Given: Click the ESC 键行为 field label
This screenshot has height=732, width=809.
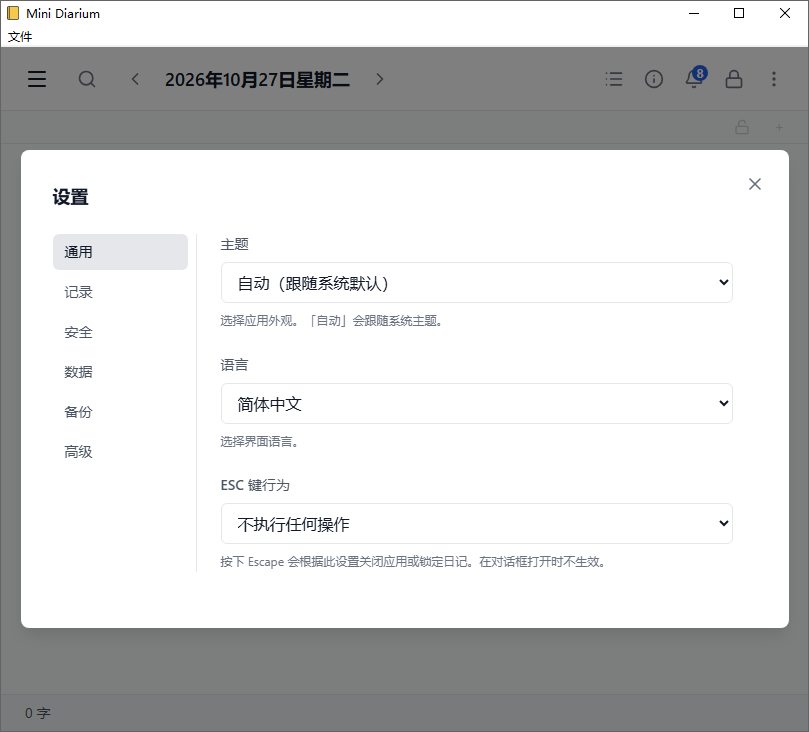Looking at the screenshot, I should tap(255, 485).
